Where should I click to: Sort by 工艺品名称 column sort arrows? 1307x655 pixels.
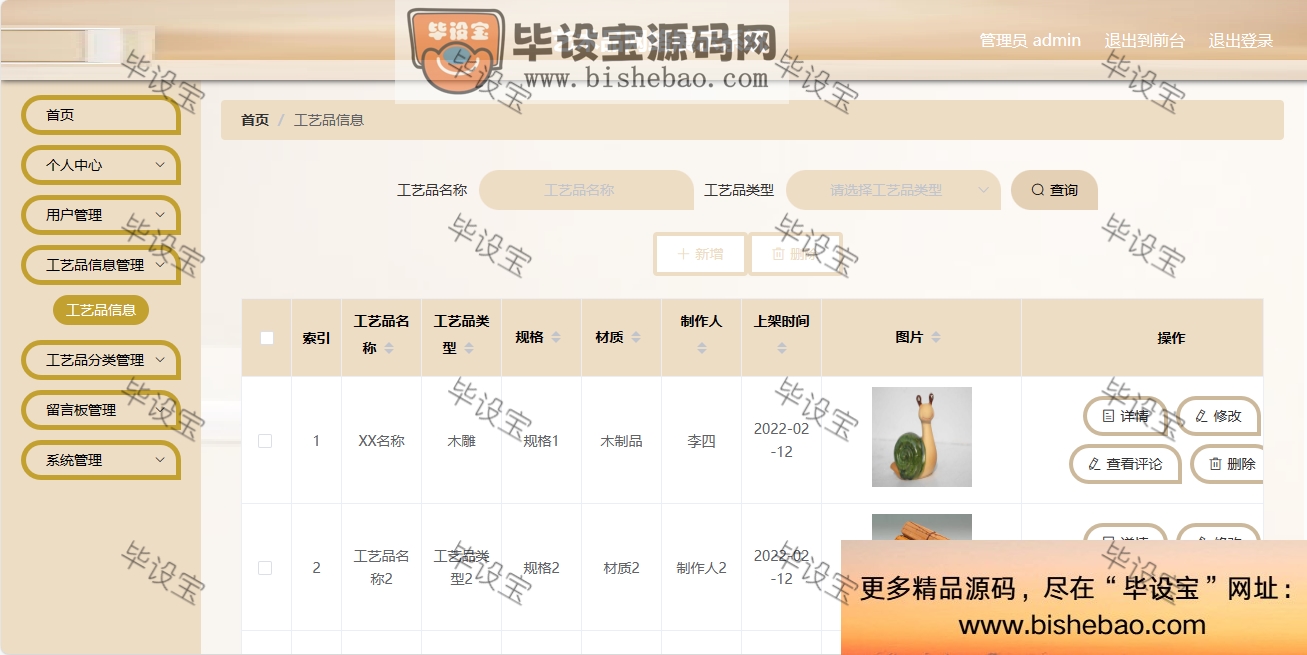coord(389,348)
